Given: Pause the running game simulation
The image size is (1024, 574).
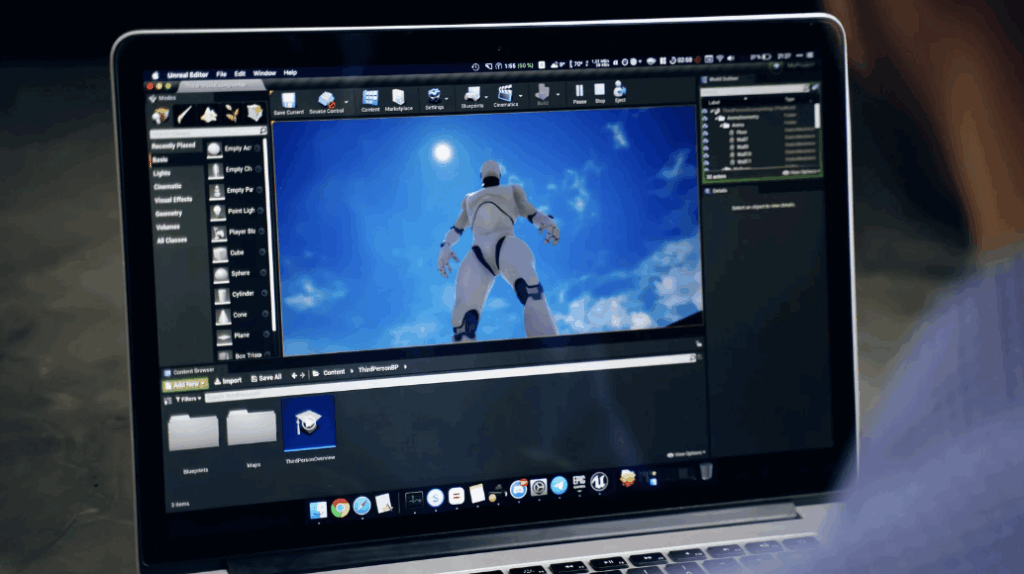Looking at the screenshot, I should click(x=579, y=93).
